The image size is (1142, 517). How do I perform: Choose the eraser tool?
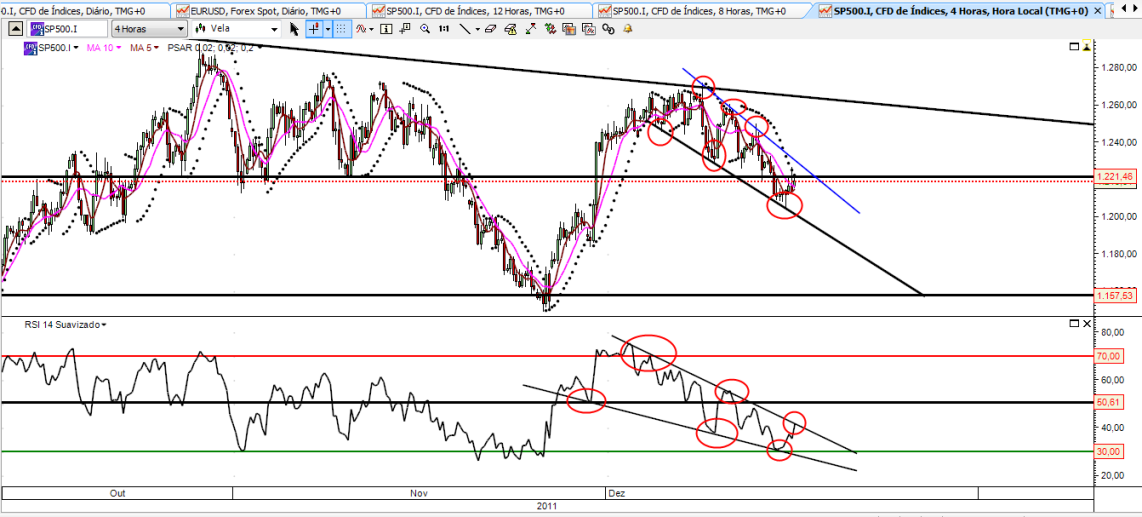[x=490, y=28]
